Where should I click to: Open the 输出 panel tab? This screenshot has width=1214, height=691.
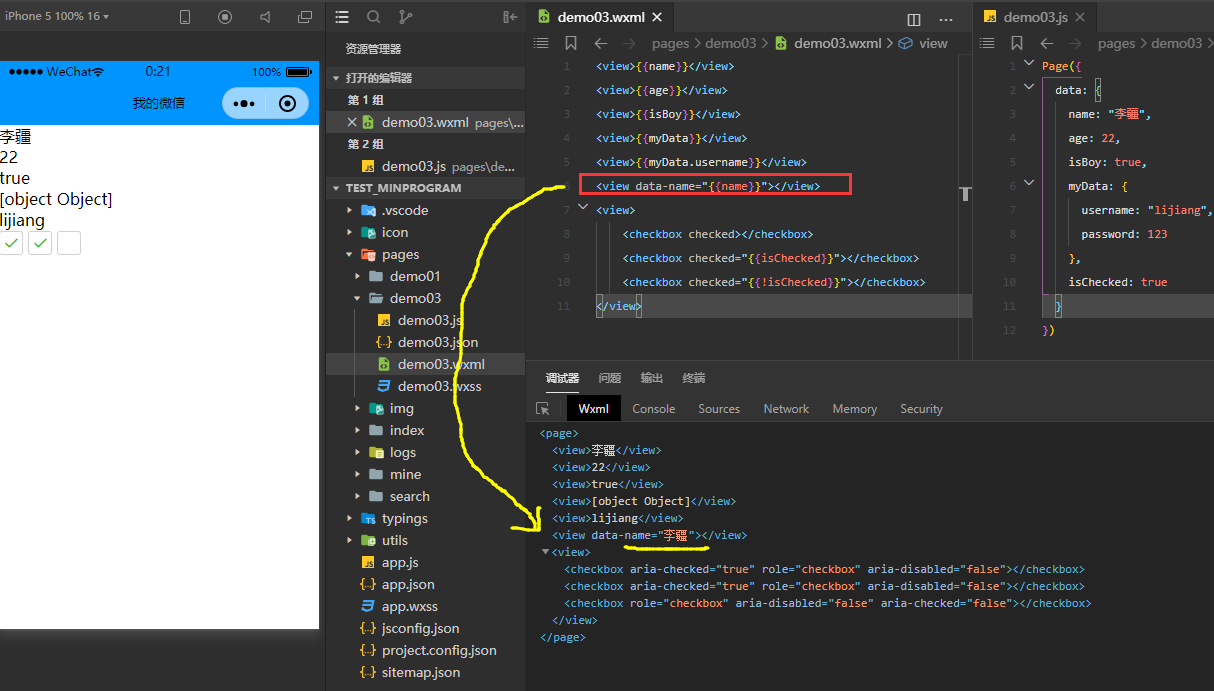click(652, 378)
